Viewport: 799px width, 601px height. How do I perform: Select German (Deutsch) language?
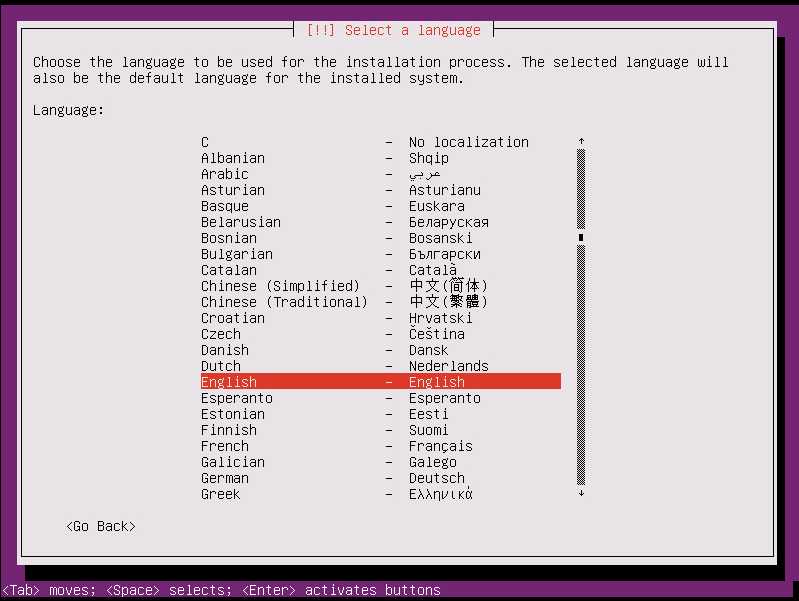tap(381, 478)
